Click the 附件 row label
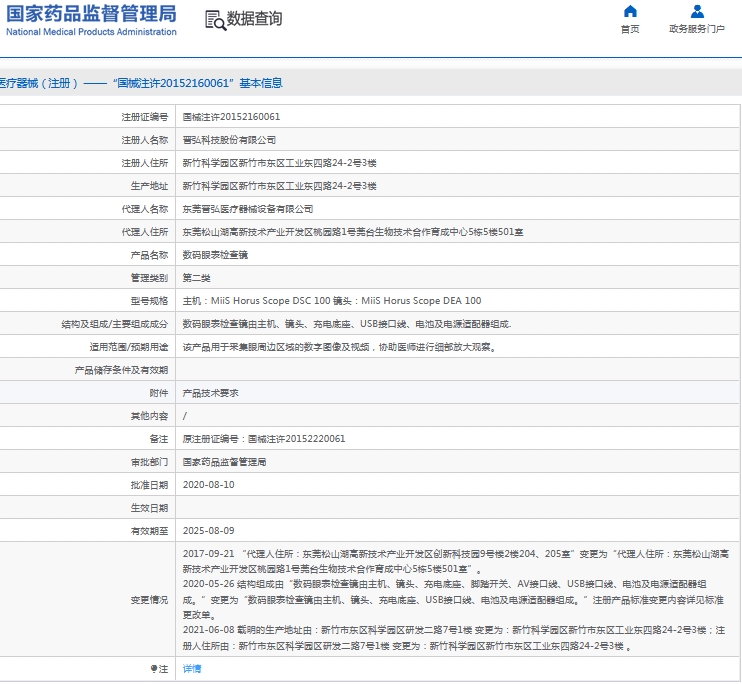Screen dimensions: 742x684 tap(159, 393)
